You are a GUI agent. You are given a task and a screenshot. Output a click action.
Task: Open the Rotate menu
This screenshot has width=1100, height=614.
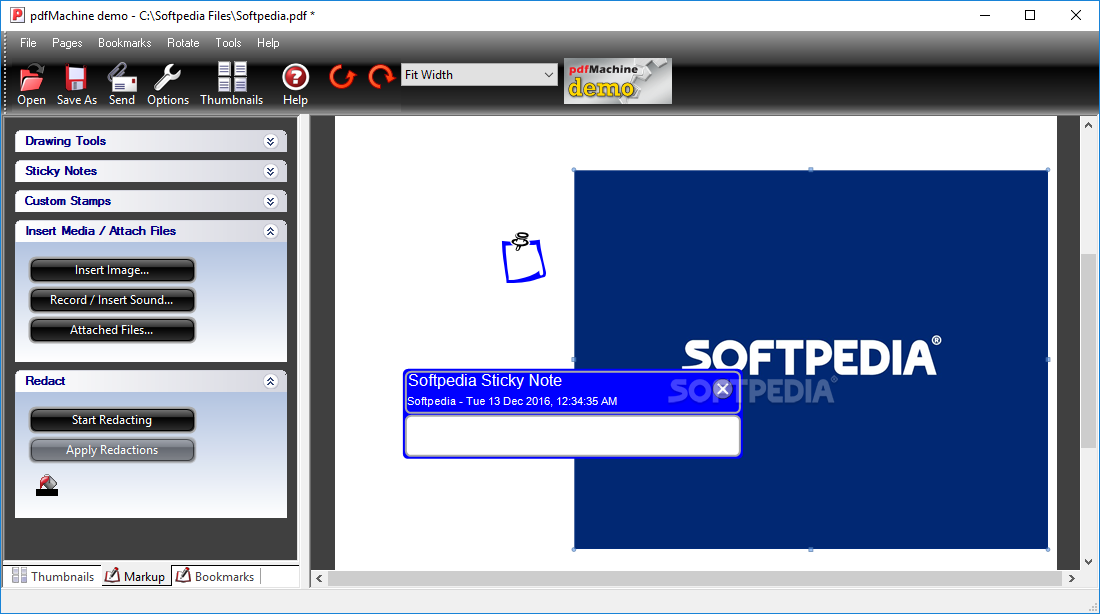183,43
